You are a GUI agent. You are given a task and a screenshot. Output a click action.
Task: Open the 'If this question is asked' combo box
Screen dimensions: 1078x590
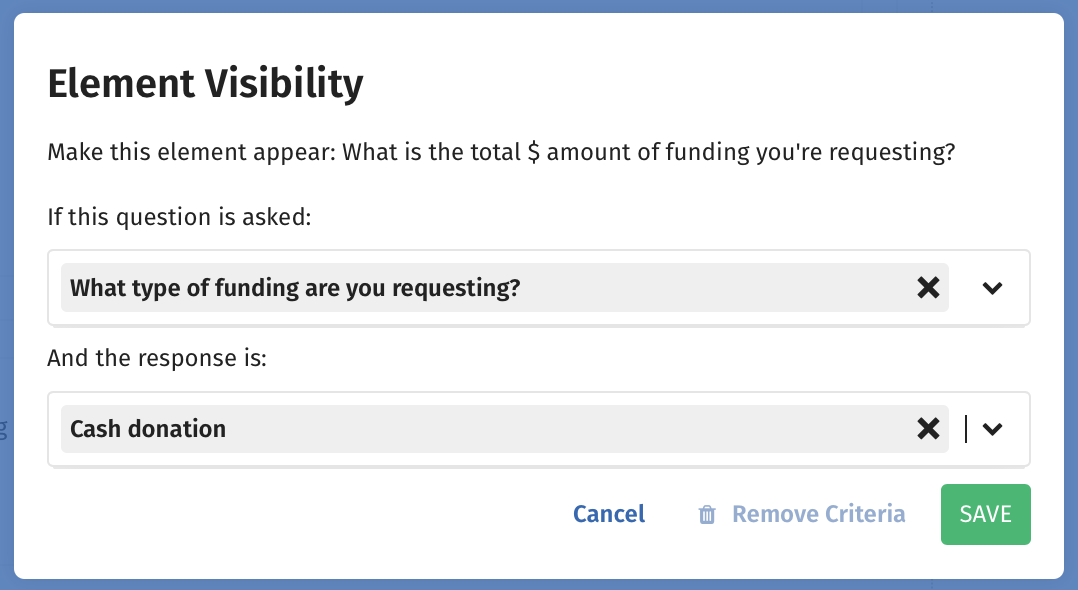539,287
